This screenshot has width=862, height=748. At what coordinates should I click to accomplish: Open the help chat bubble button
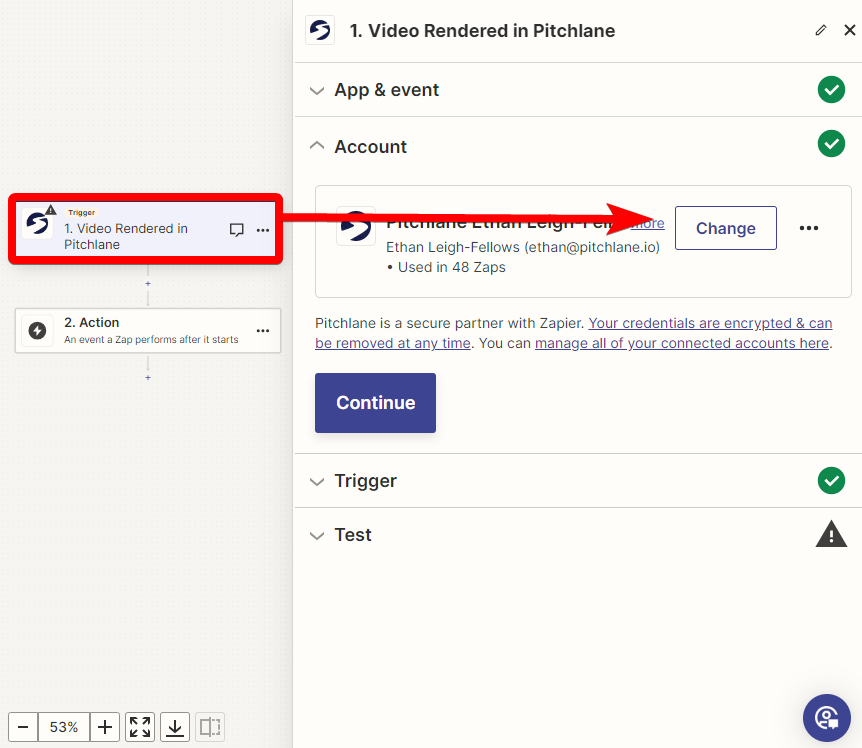pos(826,718)
